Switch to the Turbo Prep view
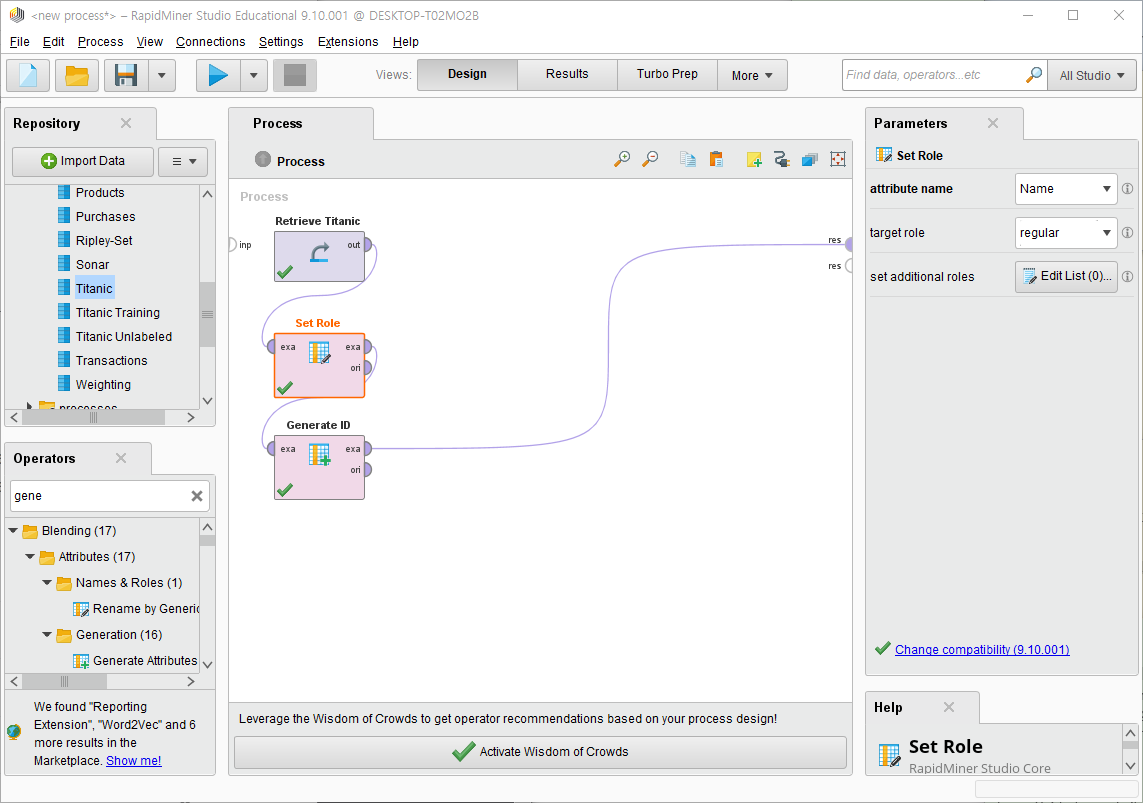Screen dimensions: 1143x803 [667, 74]
